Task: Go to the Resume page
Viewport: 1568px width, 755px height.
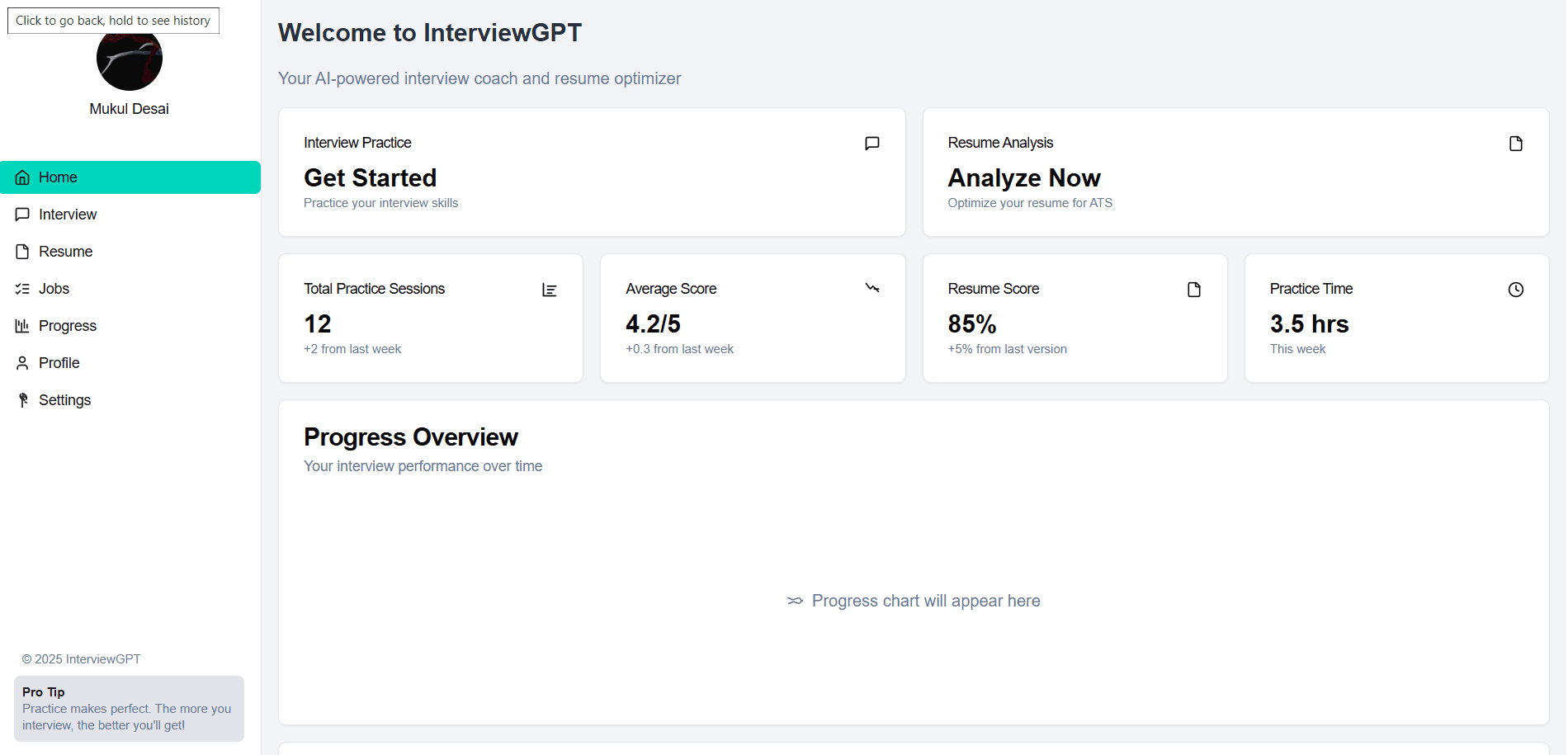Action: 130,252
